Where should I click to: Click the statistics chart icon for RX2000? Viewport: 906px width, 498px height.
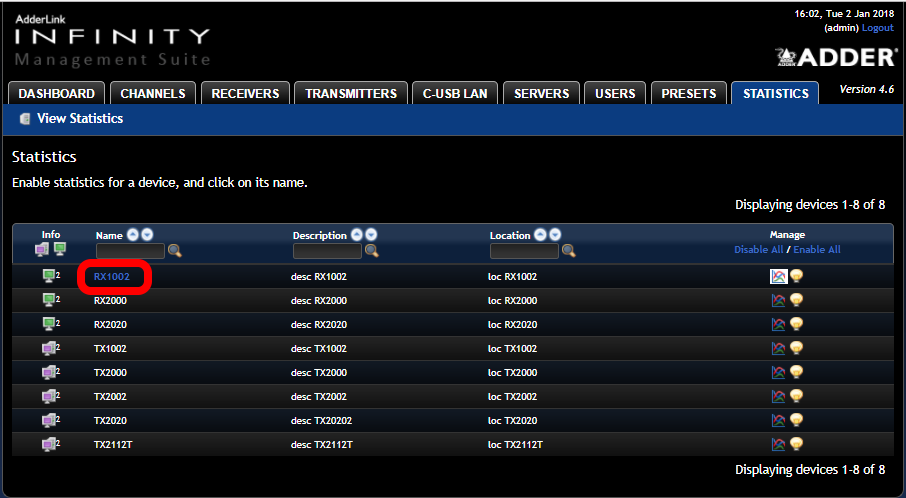[x=778, y=300]
